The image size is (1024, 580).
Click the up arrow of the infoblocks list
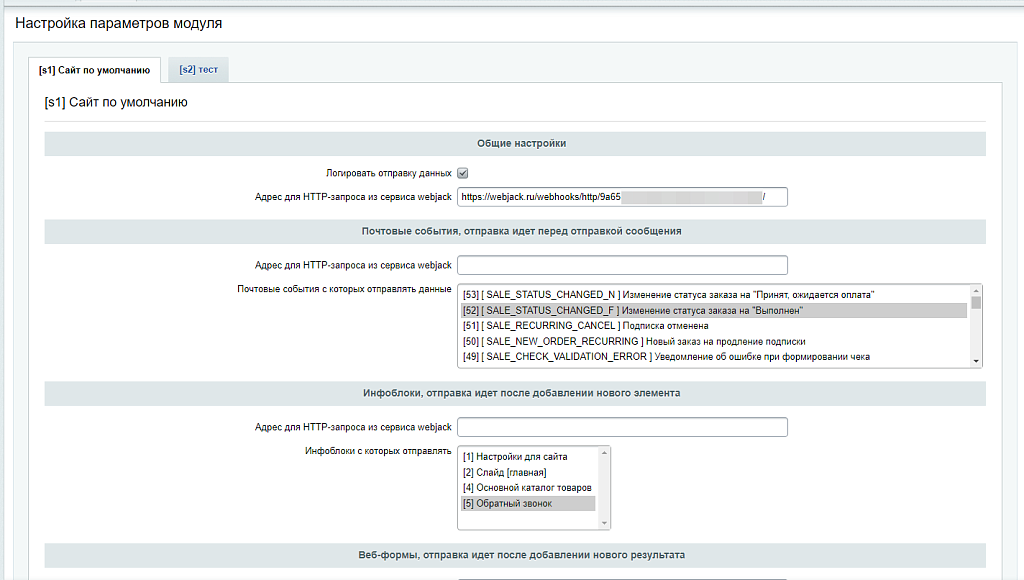pos(603,452)
